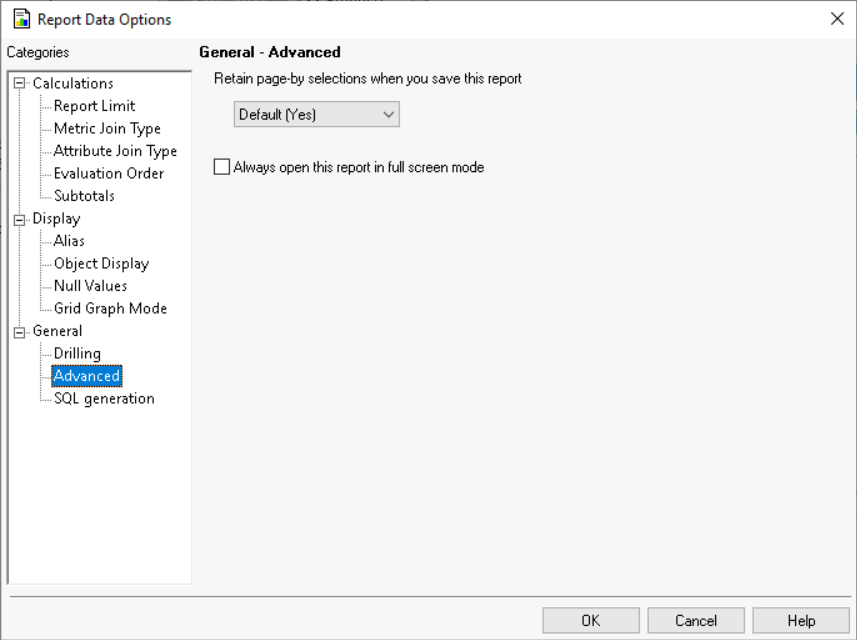Collapse the Display category node
The height and width of the screenshot is (640, 857).
click(x=19, y=219)
